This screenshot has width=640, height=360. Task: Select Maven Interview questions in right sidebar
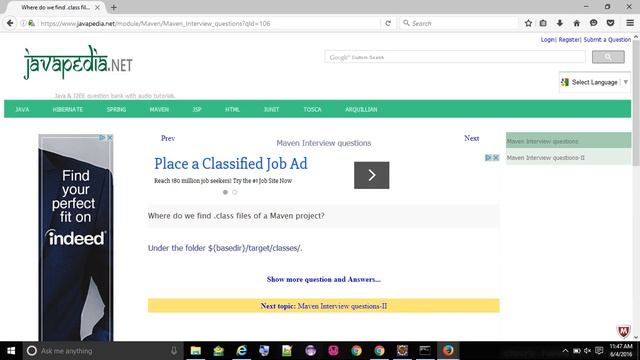click(569, 141)
